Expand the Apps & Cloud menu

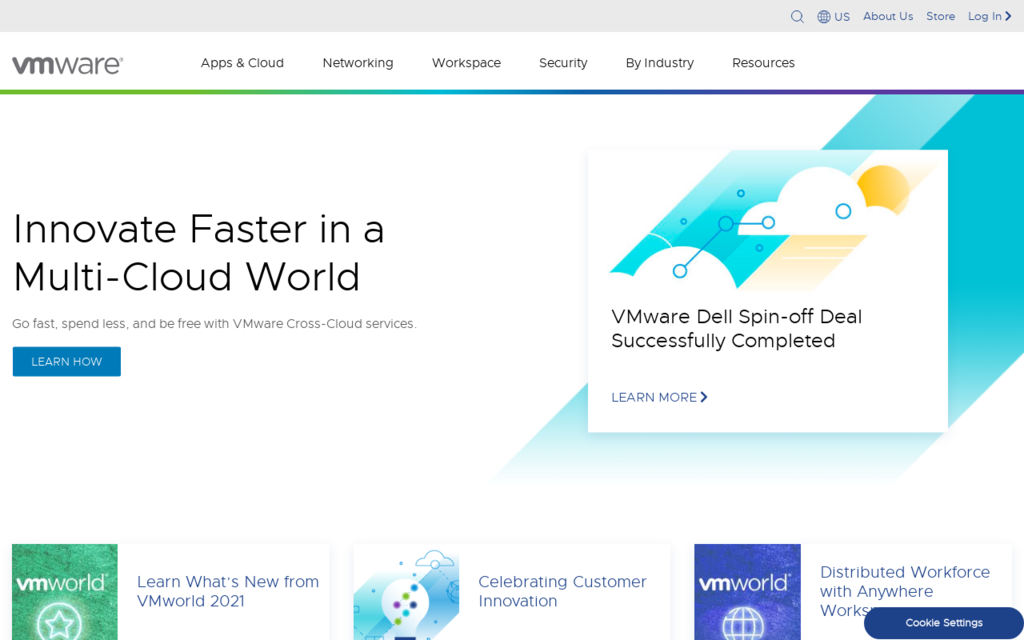pyautogui.click(x=242, y=63)
